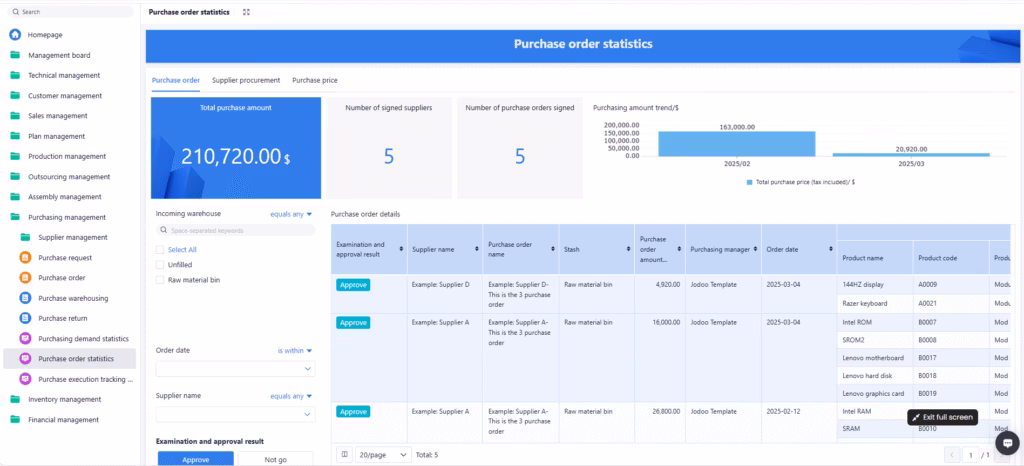The width and height of the screenshot is (1024, 466).
Task: Click the sidebar Search field
Action: (x=70, y=12)
